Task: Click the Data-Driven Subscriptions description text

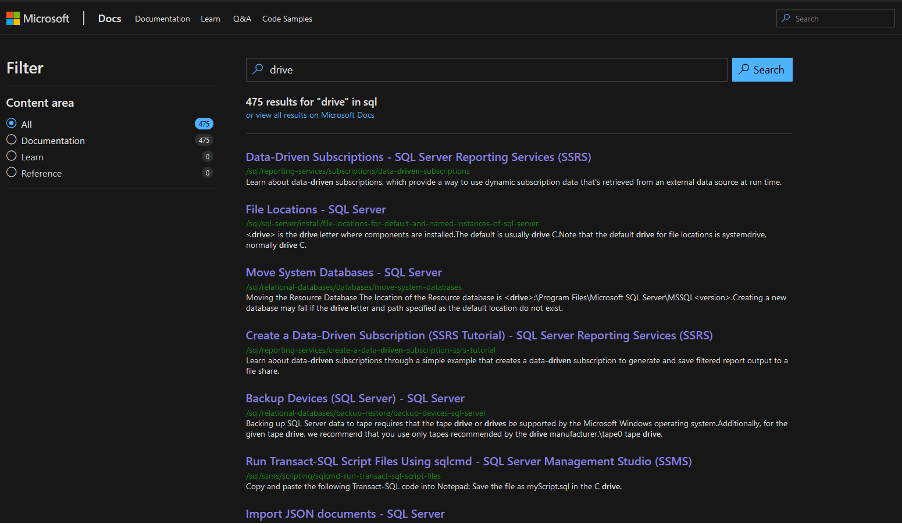Action: coord(514,182)
